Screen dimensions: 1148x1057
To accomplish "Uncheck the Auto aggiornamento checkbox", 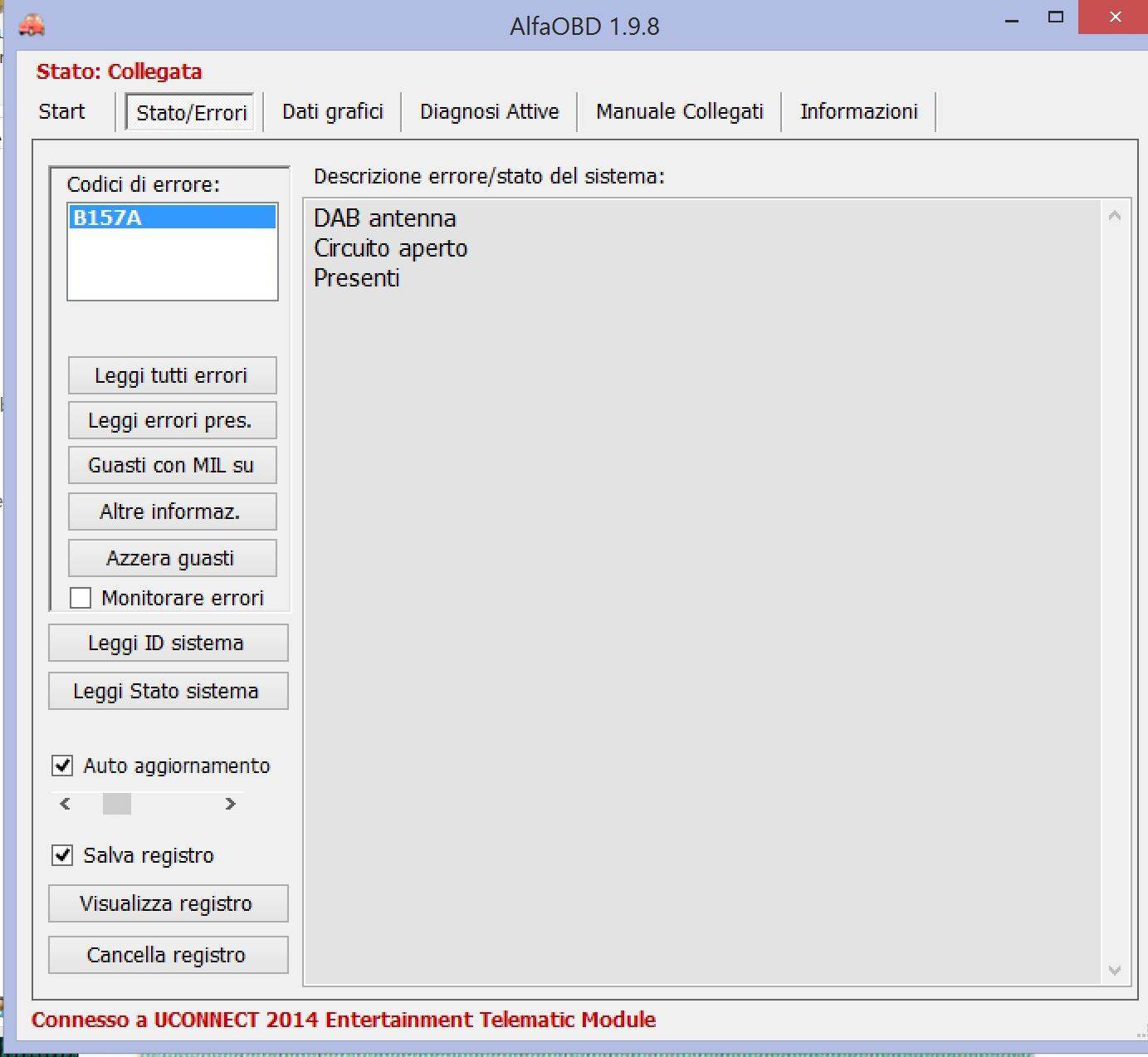I will click(63, 766).
